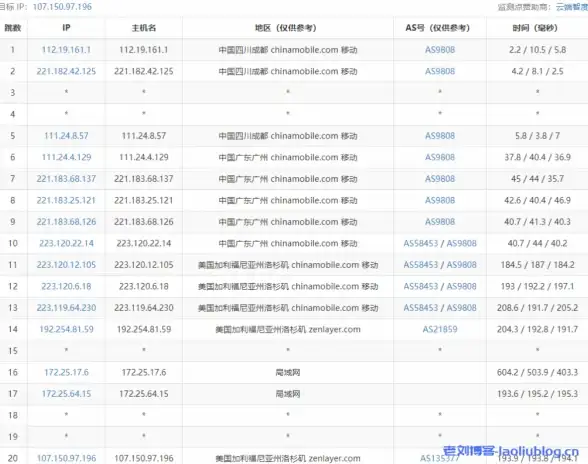Select time cell 184.5 / 187 / 184.2
The width and height of the screenshot is (588, 464).
[537, 265]
